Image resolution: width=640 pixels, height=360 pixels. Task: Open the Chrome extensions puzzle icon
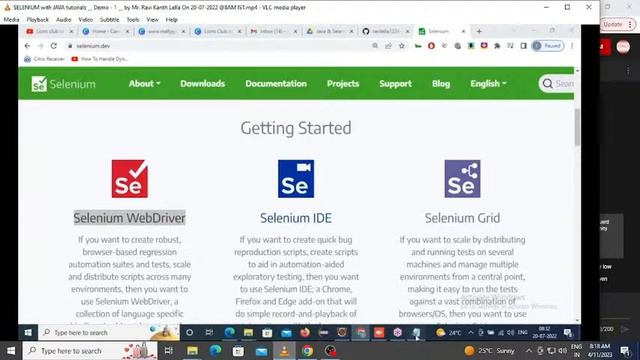tap(497, 46)
